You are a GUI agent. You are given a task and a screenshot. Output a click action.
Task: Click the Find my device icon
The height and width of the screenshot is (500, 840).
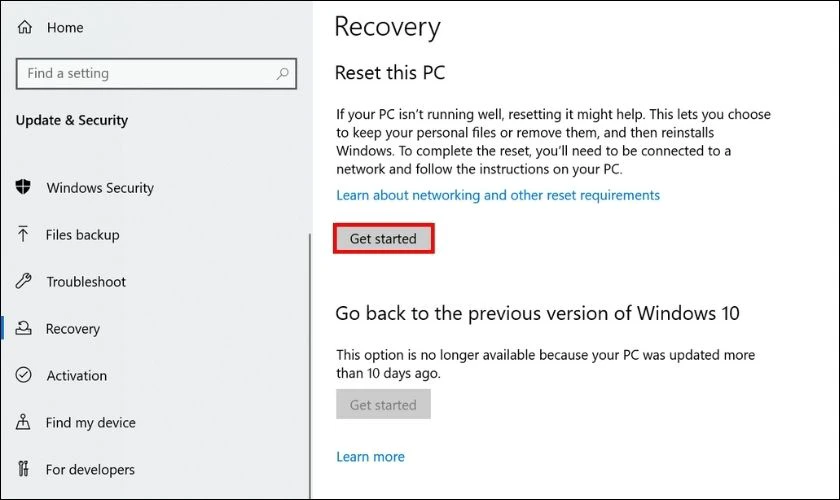pyautogui.click(x=23, y=422)
